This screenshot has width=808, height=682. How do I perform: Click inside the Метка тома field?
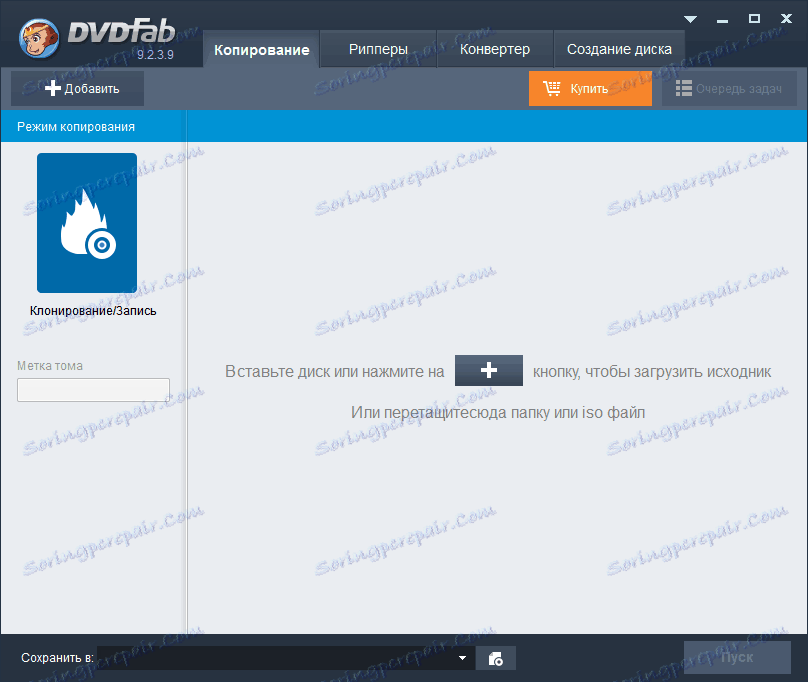(93, 390)
